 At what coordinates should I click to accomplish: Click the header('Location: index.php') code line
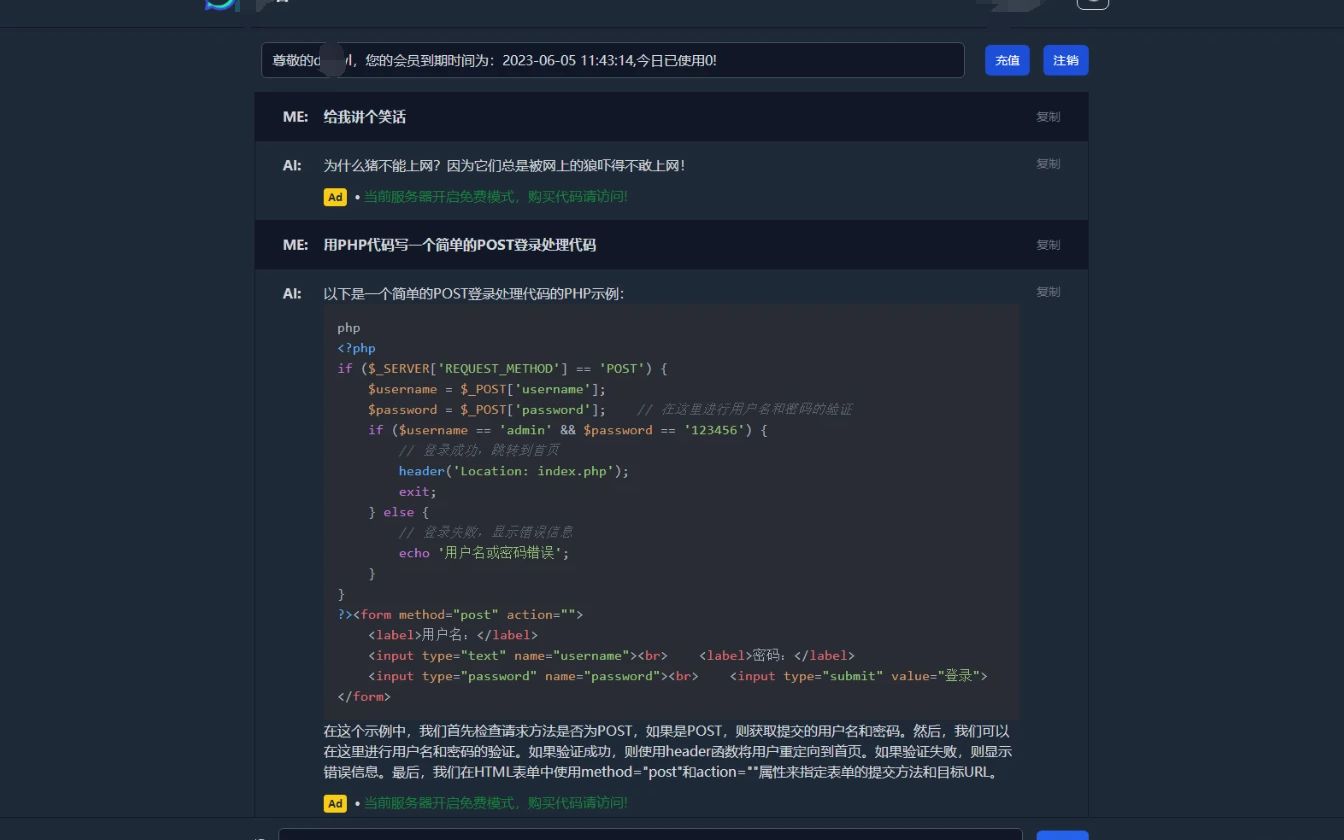(514, 471)
